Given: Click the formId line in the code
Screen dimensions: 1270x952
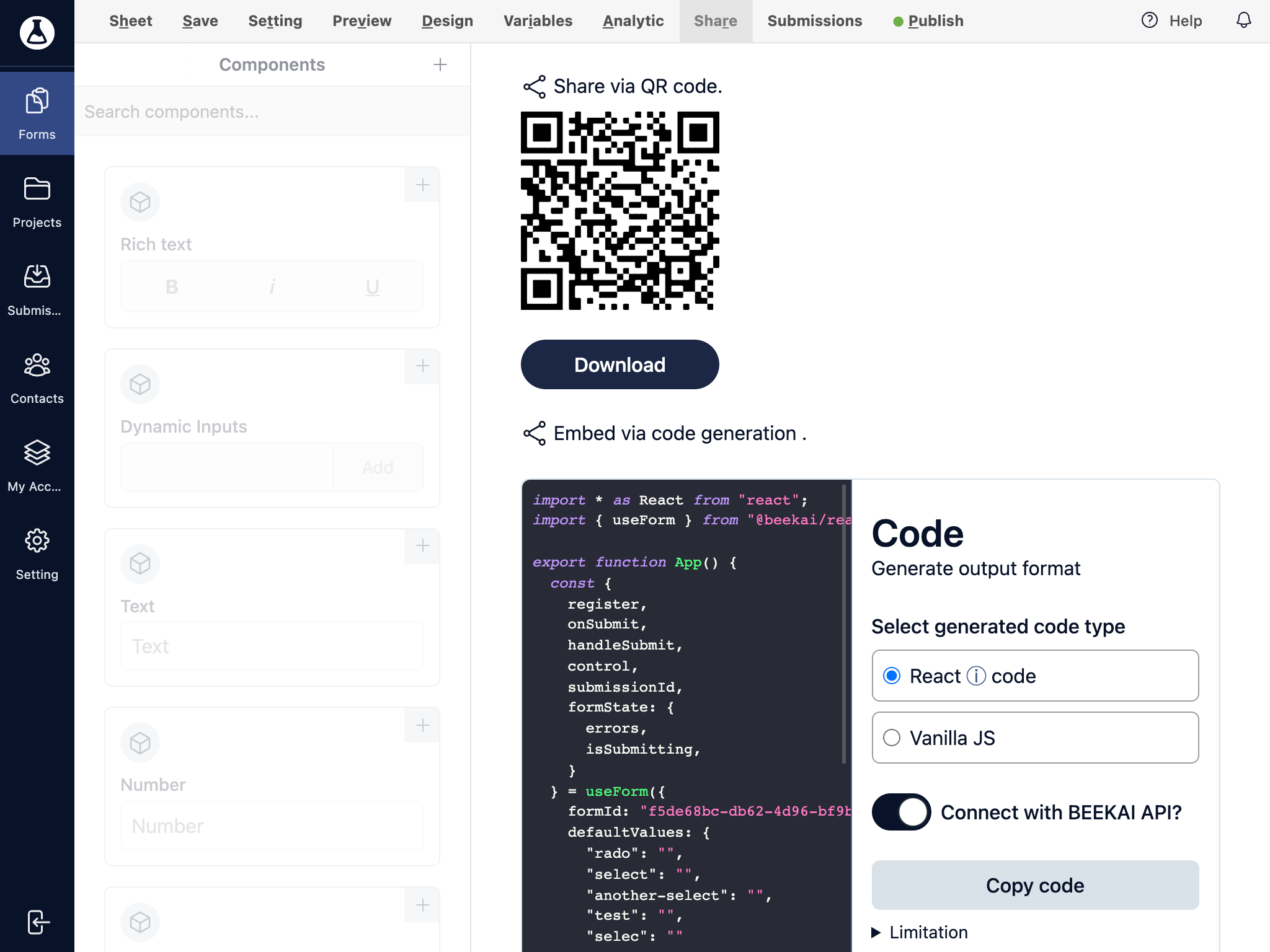Looking at the screenshot, I should [x=709, y=811].
